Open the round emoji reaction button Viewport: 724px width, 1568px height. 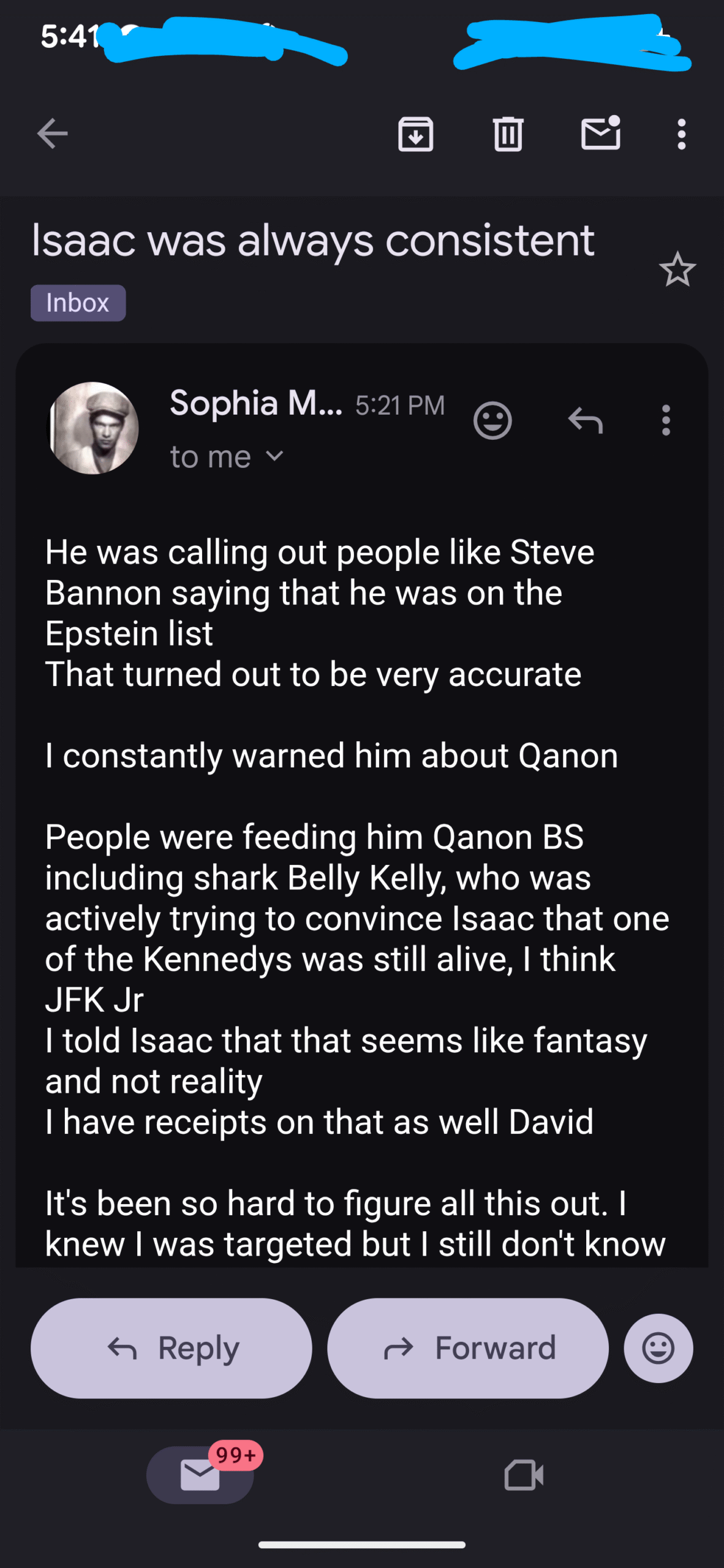coord(658,1347)
